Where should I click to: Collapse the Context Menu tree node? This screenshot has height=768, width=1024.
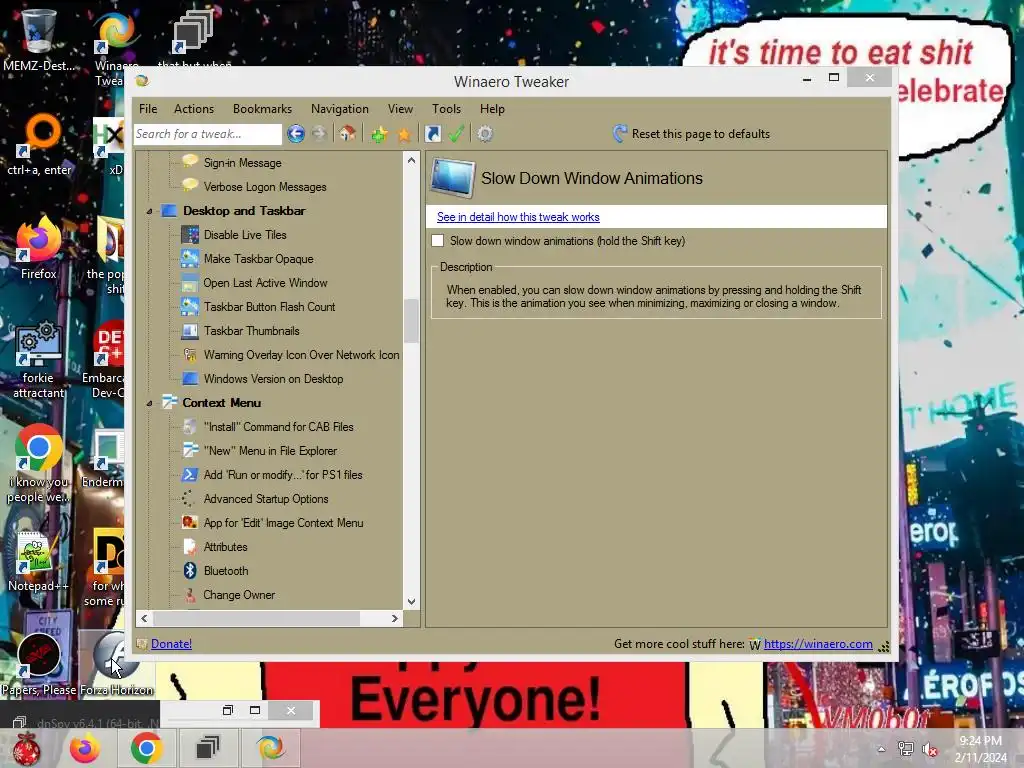[150, 403]
